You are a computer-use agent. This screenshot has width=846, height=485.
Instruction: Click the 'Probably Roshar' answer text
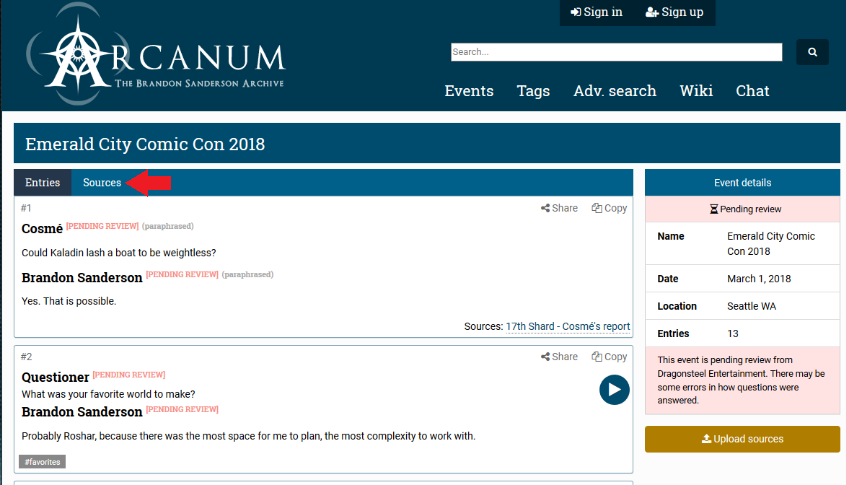coord(248,436)
